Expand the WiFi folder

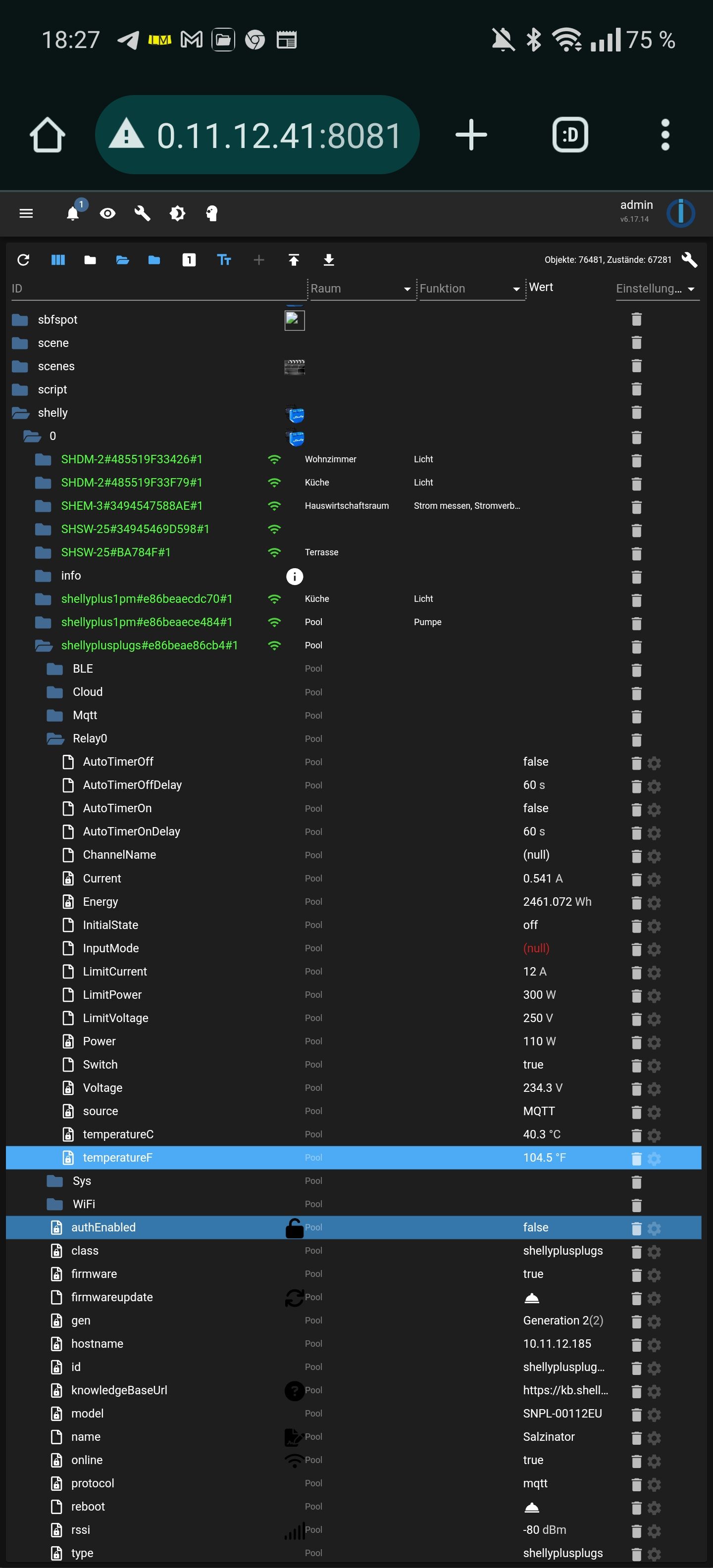point(55,1204)
